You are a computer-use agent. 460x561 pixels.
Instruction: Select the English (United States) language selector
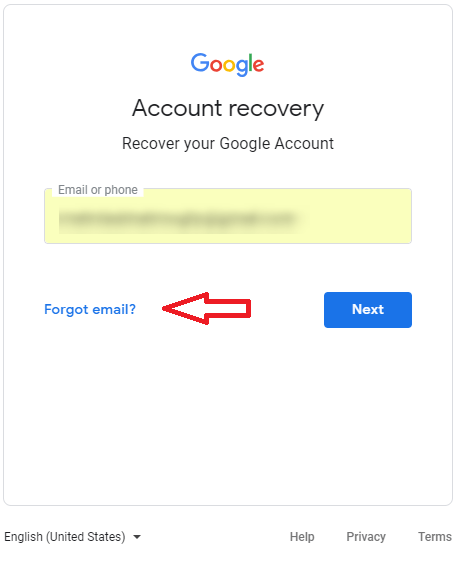click(x=72, y=537)
